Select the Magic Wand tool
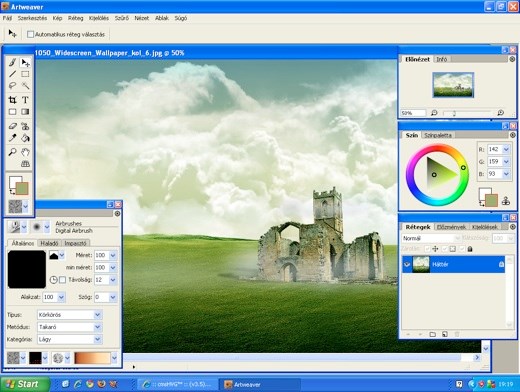520x392 pixels. pos(25,86)
